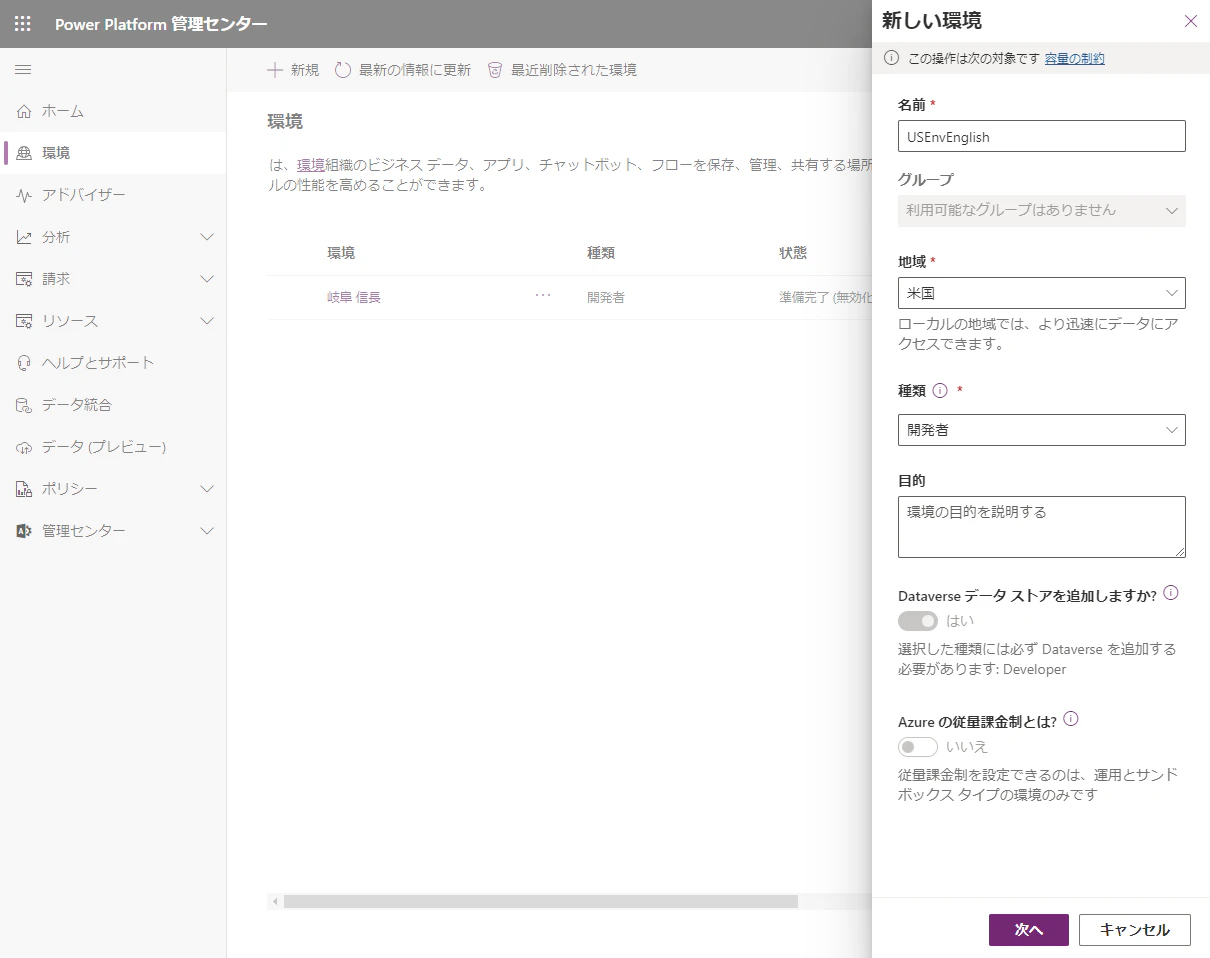Select ホーム in the sidebar
Screen dimensions: 1210x958
coord(113,111)
